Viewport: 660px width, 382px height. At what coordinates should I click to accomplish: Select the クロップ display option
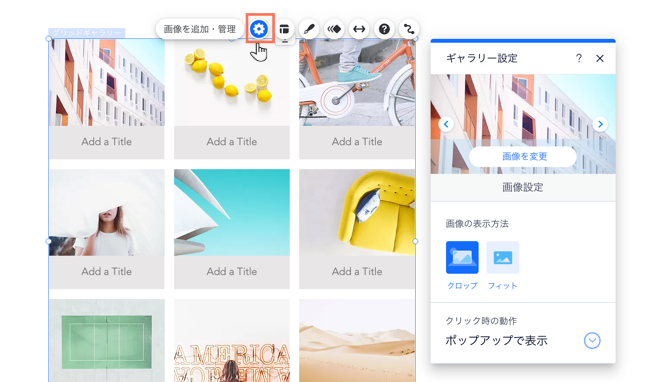(x=462, y=257)
